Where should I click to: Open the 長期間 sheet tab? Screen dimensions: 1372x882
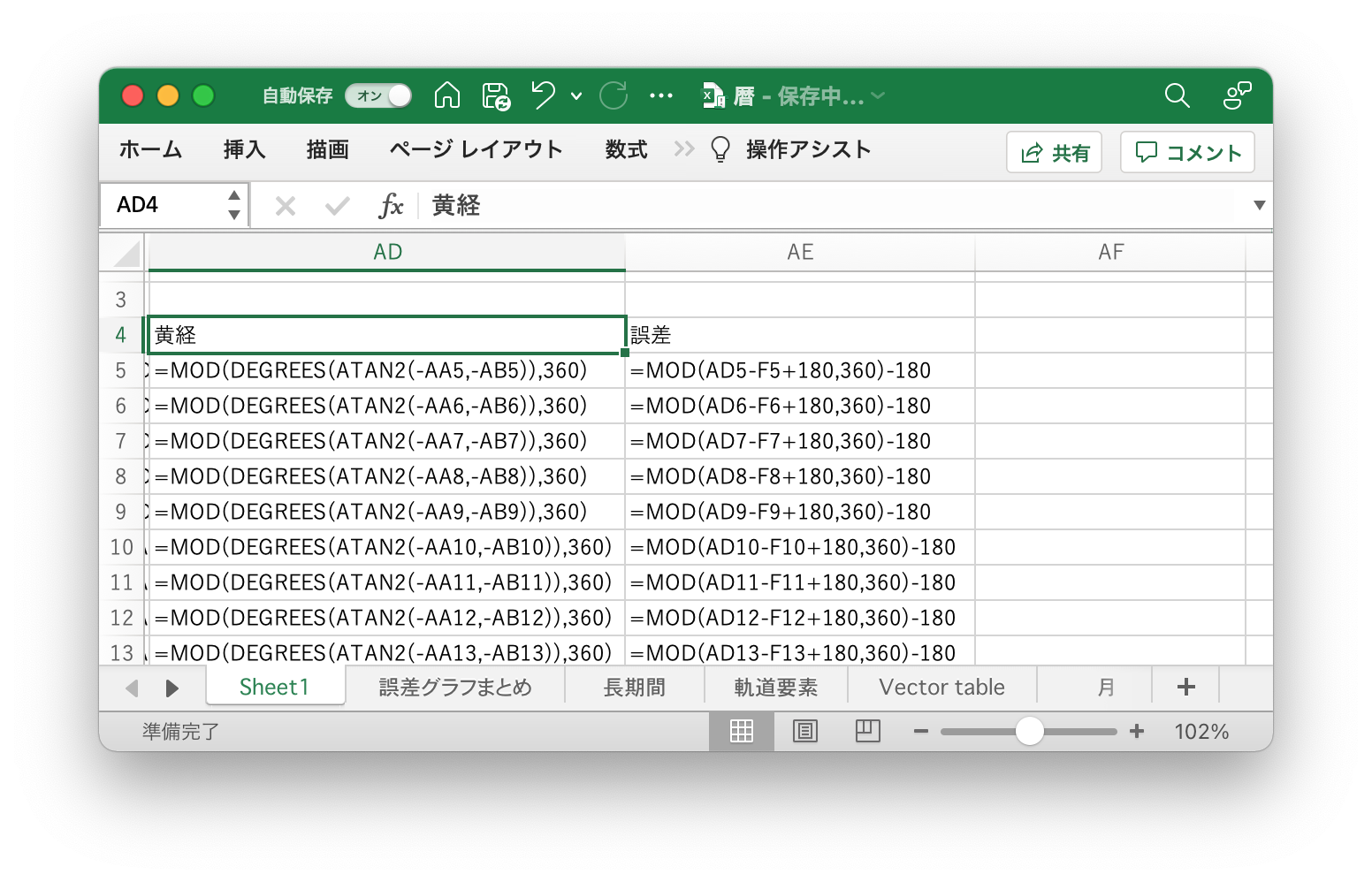coord(635,688)
